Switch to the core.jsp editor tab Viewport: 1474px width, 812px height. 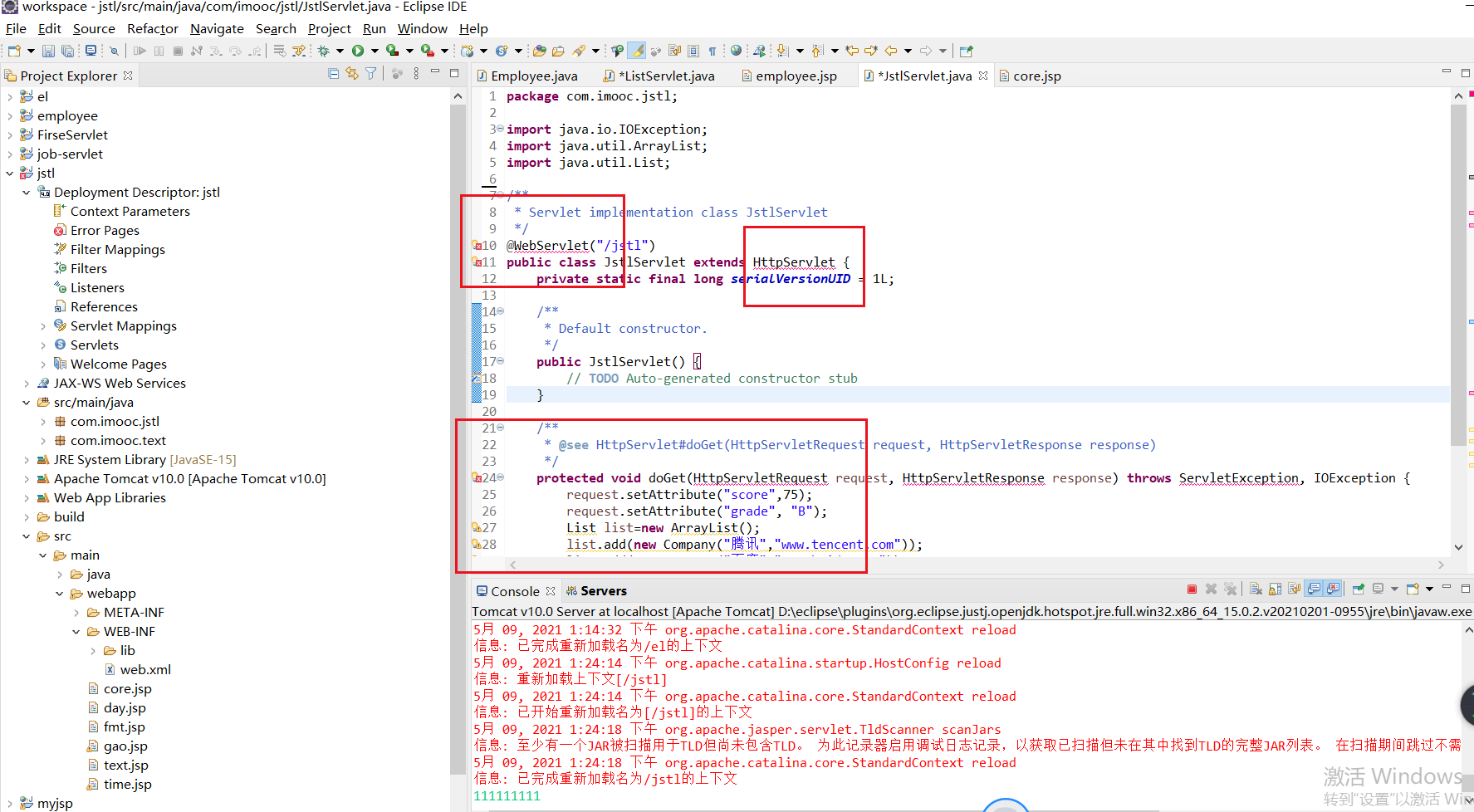pyautogui.click(x=1030, y=76)
